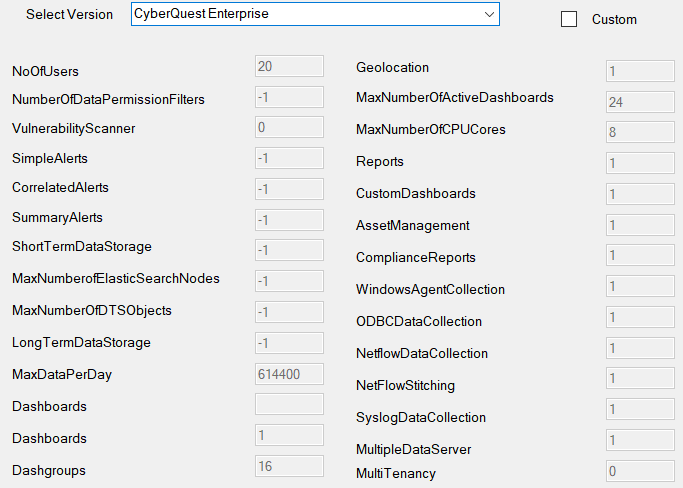Click the CustomDashboards value field
The image size is (683, 488).
coord(640,194)
